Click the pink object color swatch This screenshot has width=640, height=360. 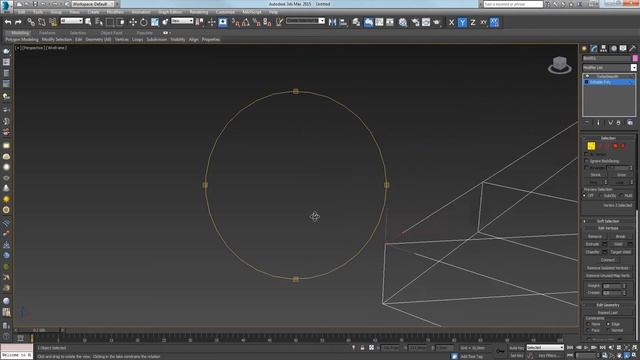point(635,58)
